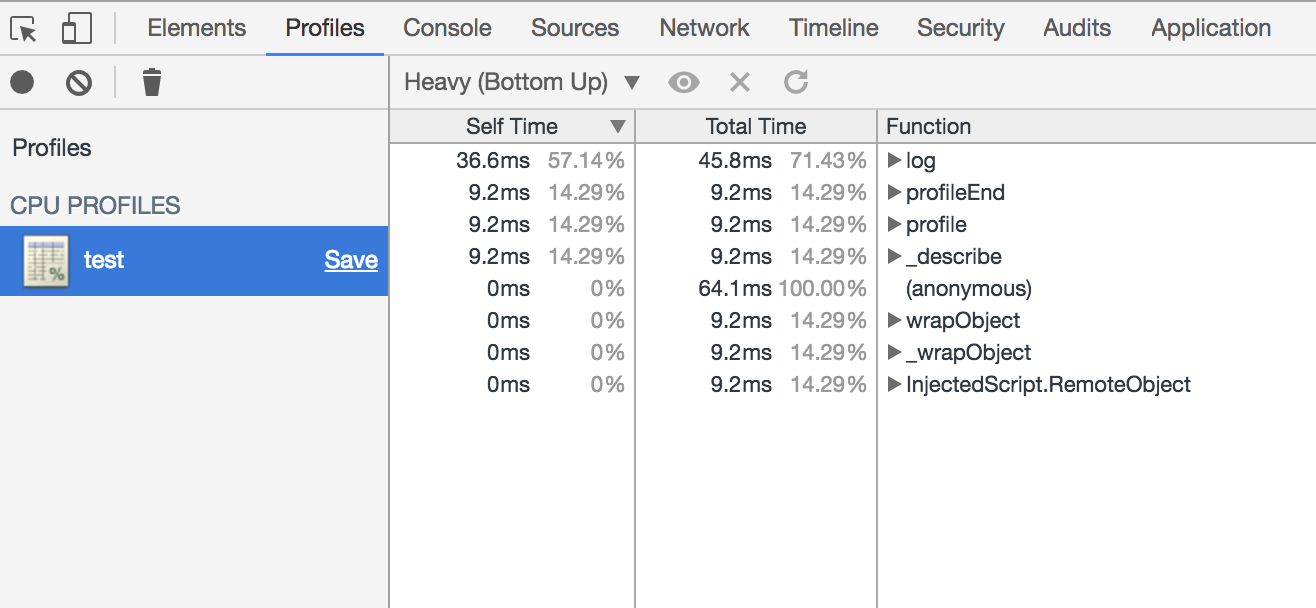The image size is (1316, 608).
Task: Click the Save link for test profile
Action: pyautogui.click(x=351, y=260)
